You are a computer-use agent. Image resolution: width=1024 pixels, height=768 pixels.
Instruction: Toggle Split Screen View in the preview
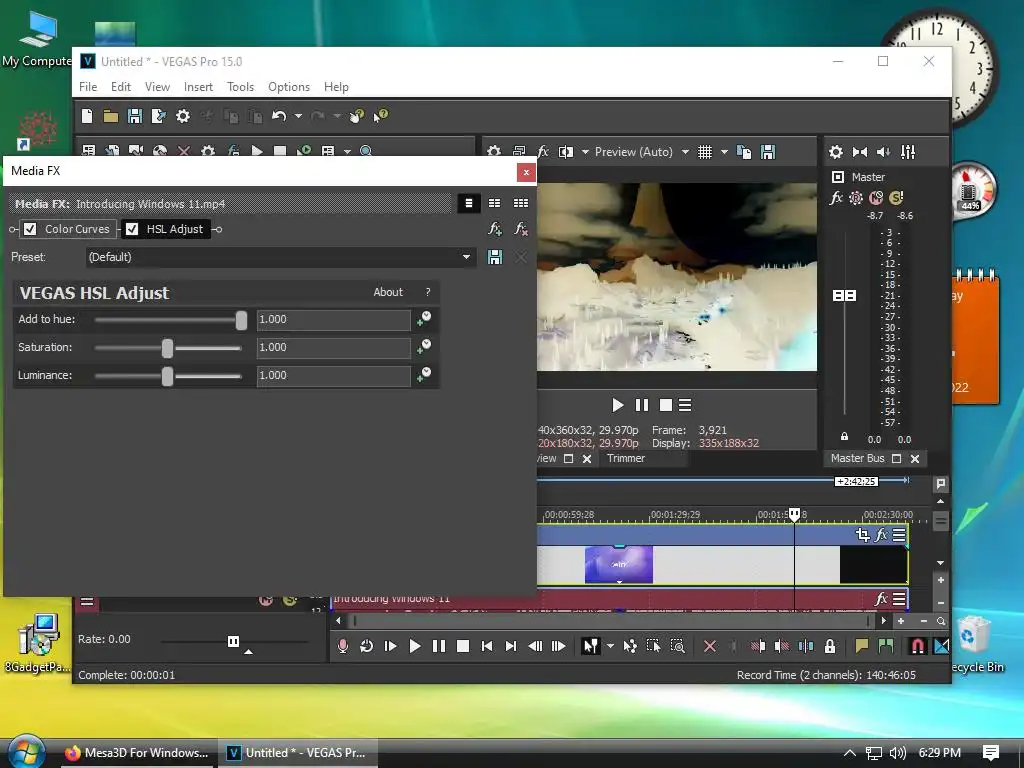[x=566, y=152]
